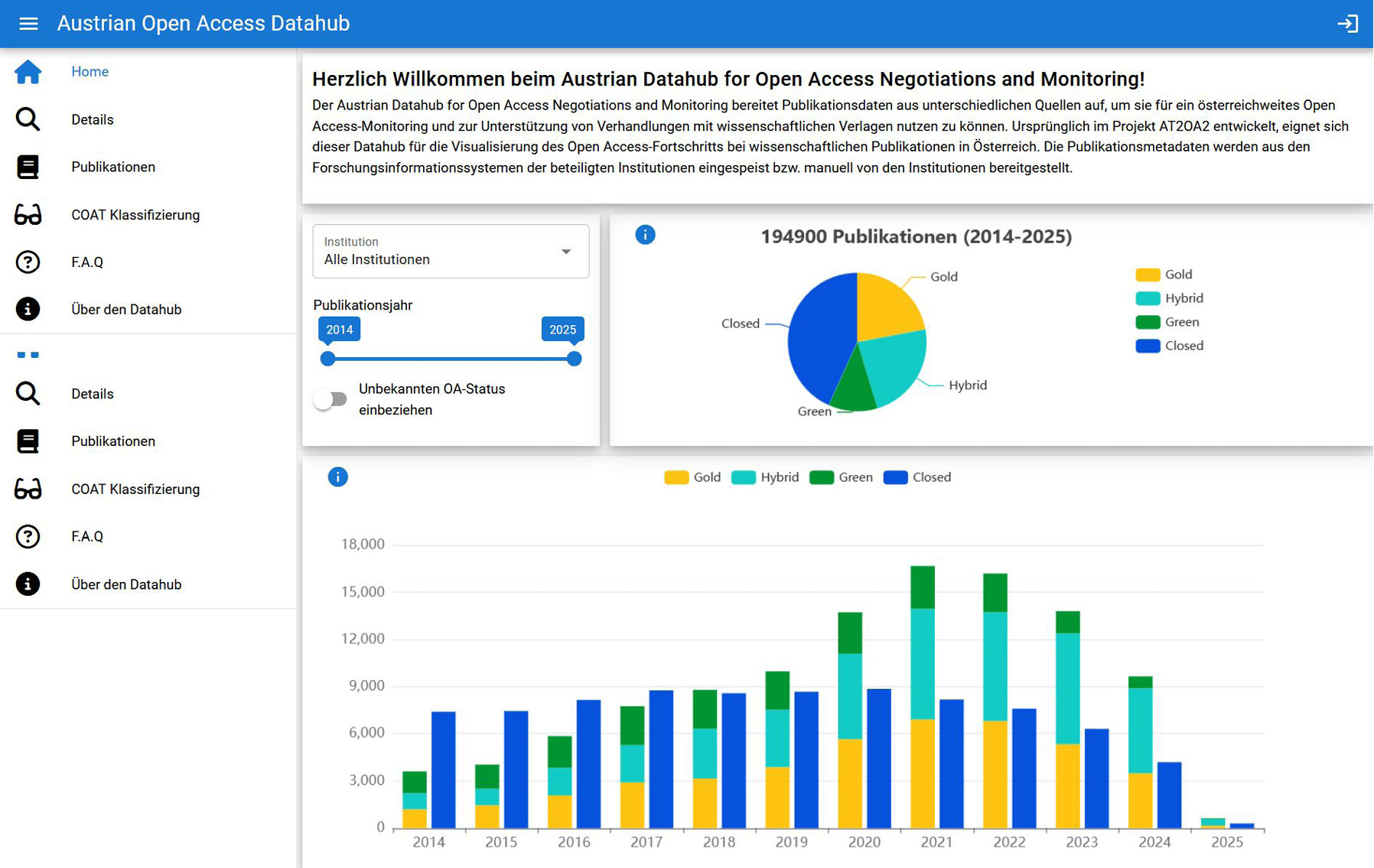Toggle Gold in the bar chart legend
This screenshot has width=1374, height=868.
click(691, 476)
